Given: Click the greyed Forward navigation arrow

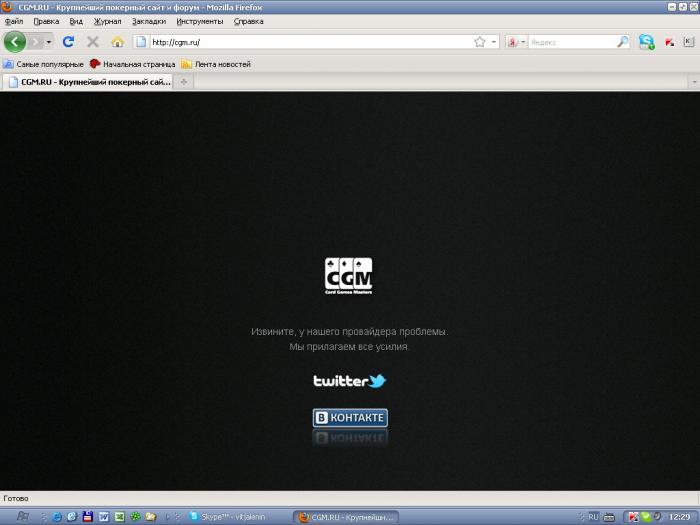Looking at the screenshot, I should pyautogui.click(x=35, y=42).
